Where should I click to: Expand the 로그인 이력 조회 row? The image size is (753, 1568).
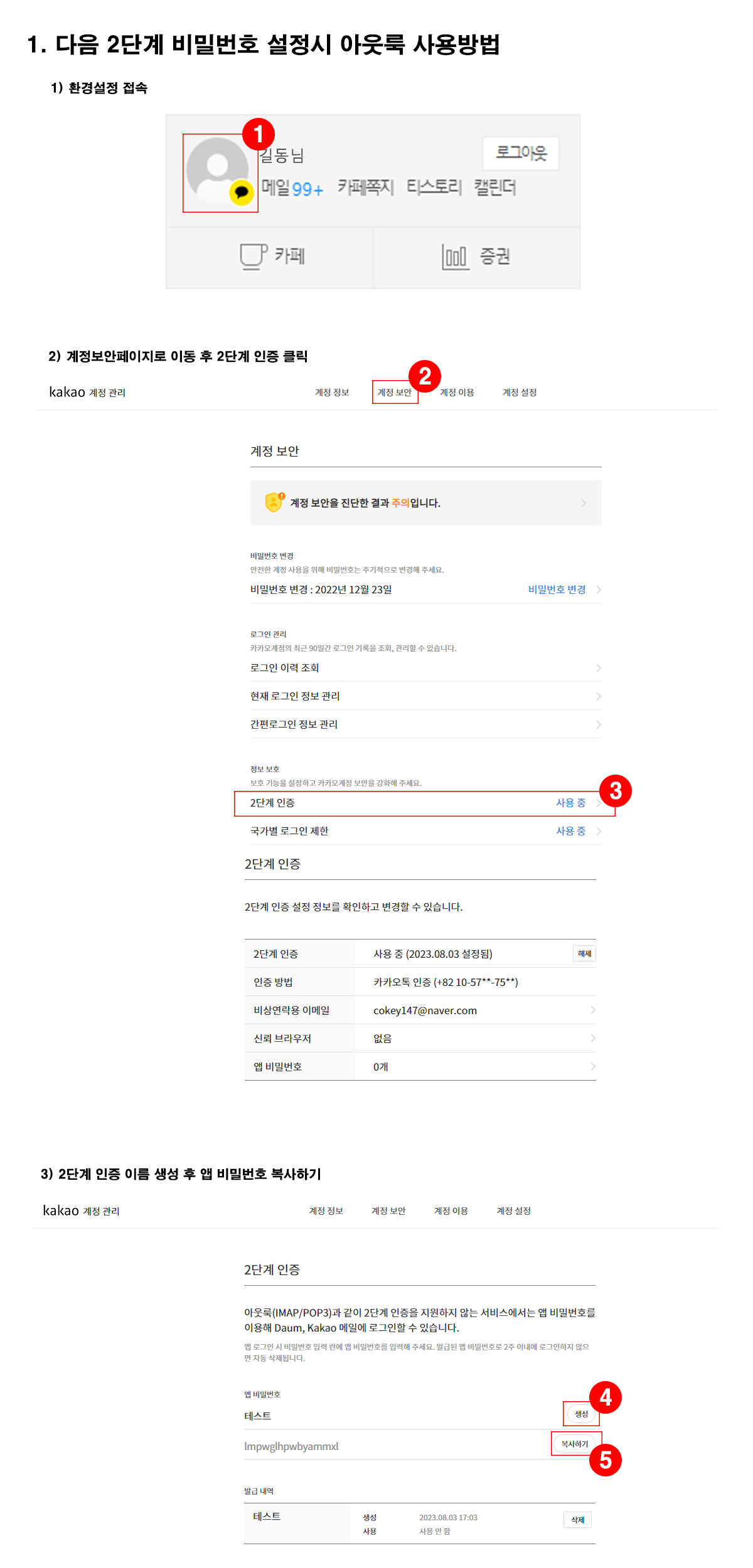click(x=425, y=668)
